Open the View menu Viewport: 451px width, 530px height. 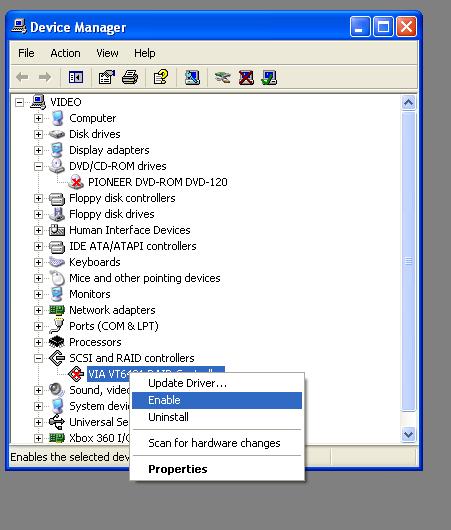(x=107, y=53)
